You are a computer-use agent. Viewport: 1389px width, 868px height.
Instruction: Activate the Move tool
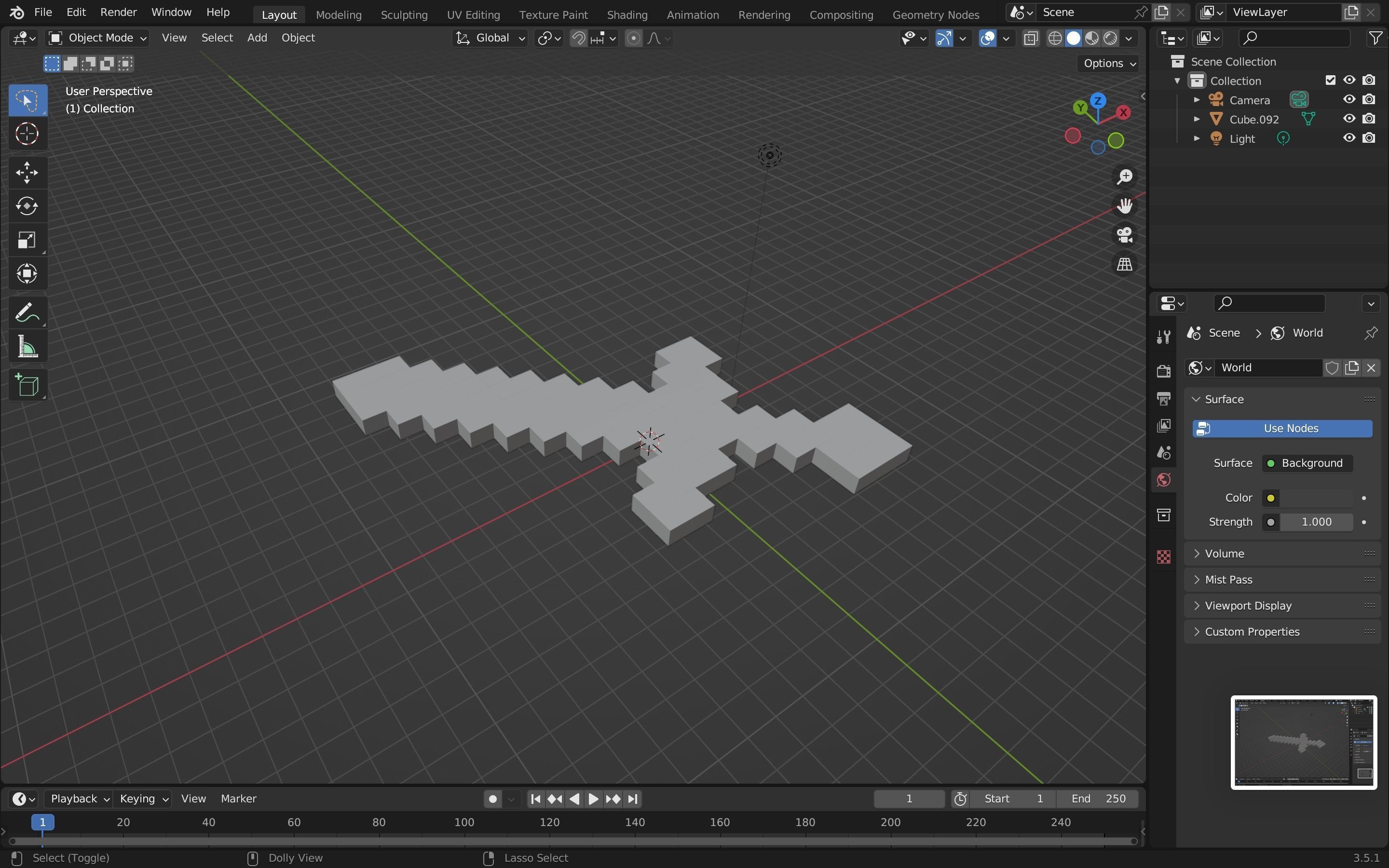(27, 172)
